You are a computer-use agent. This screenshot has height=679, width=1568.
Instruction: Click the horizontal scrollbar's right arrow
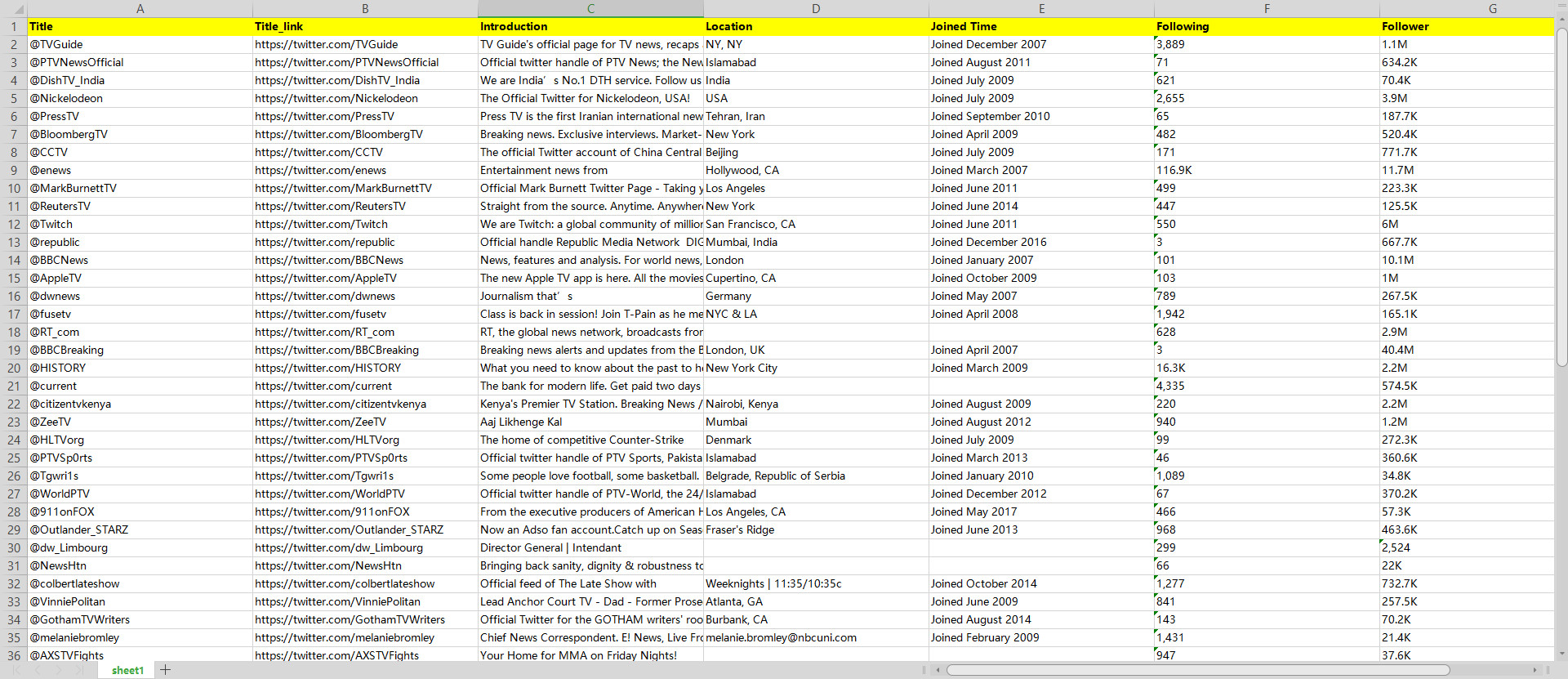1535,670
